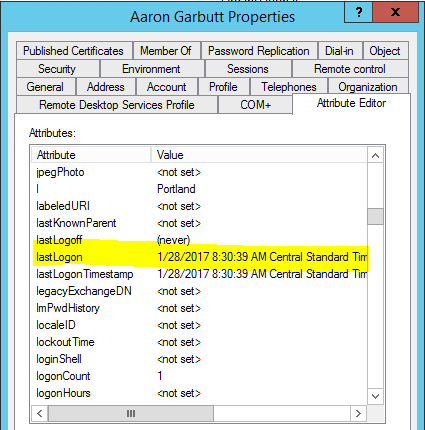Viewport: 425px width, 430px height.
Task: Click the help question mark button
Action: coord(358,12)
